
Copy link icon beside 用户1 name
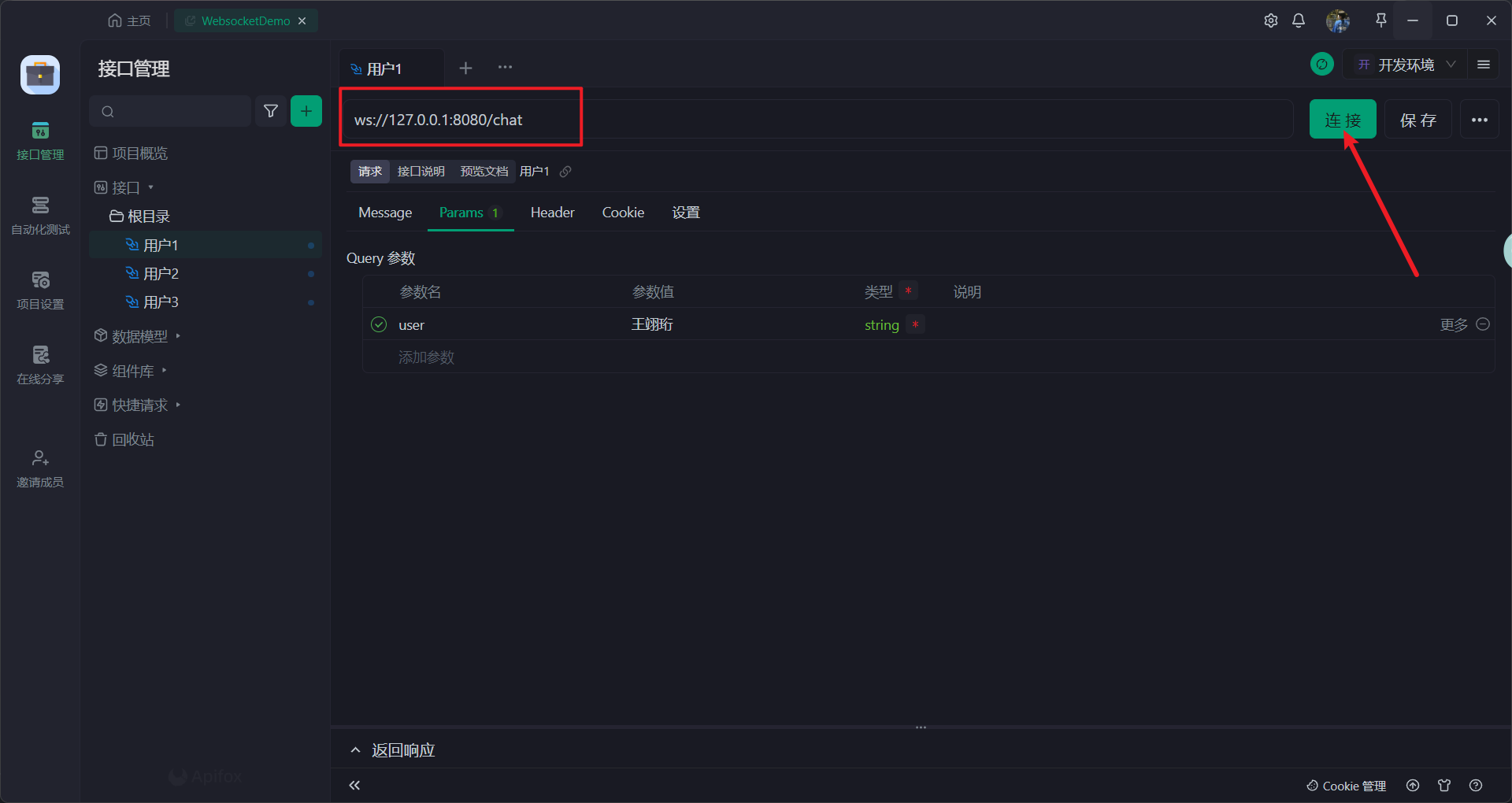(x=565, y=172)
